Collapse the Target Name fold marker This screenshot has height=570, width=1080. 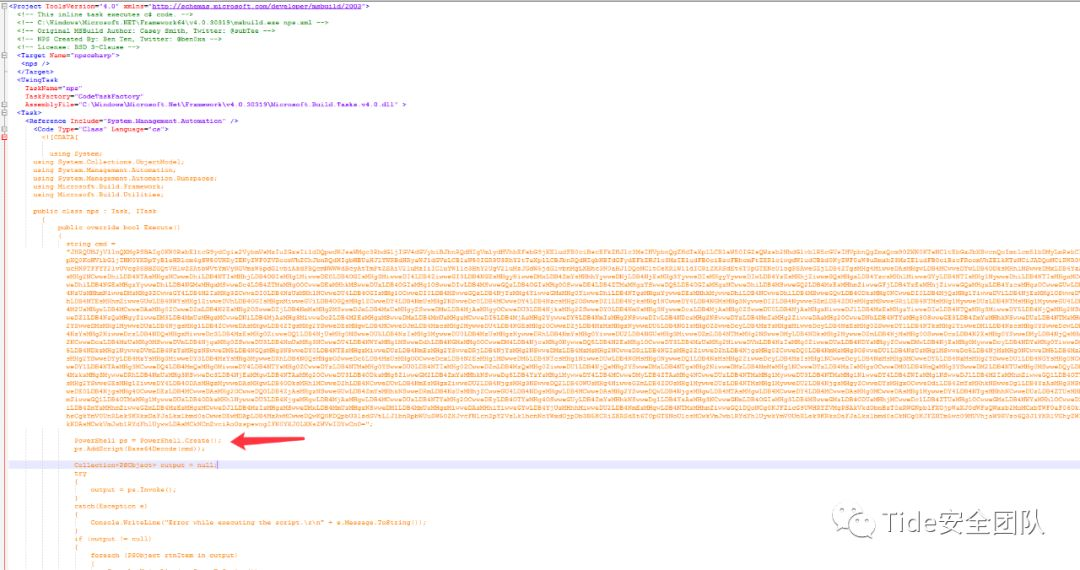5,55
